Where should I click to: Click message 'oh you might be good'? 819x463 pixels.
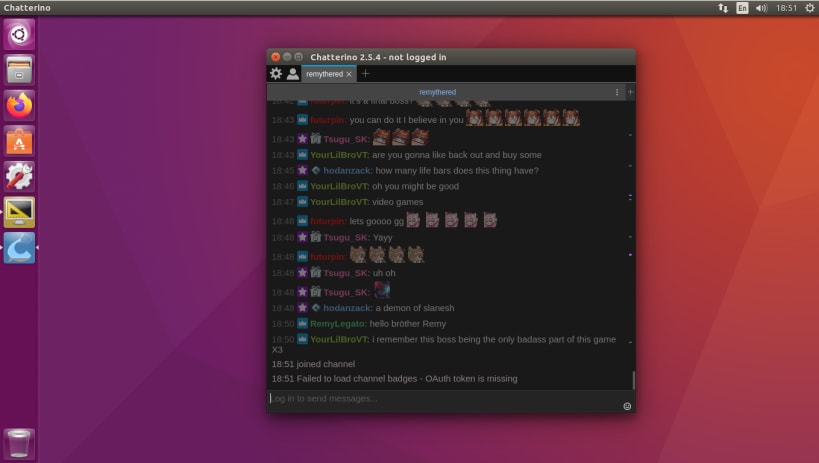(x=415, y=186)
